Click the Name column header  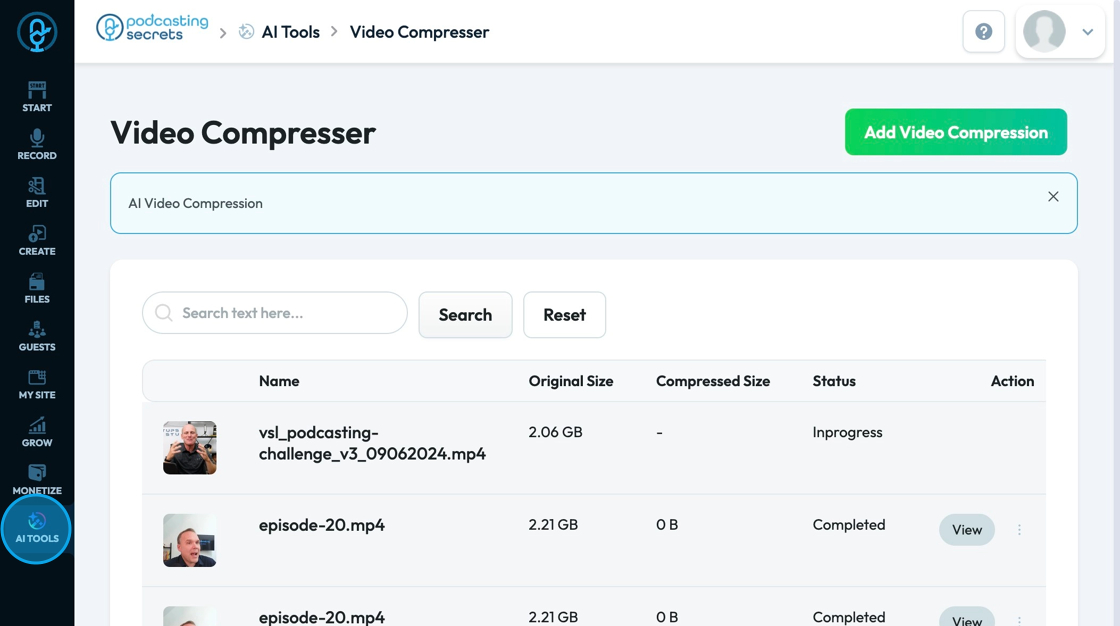tap(279, 381)
